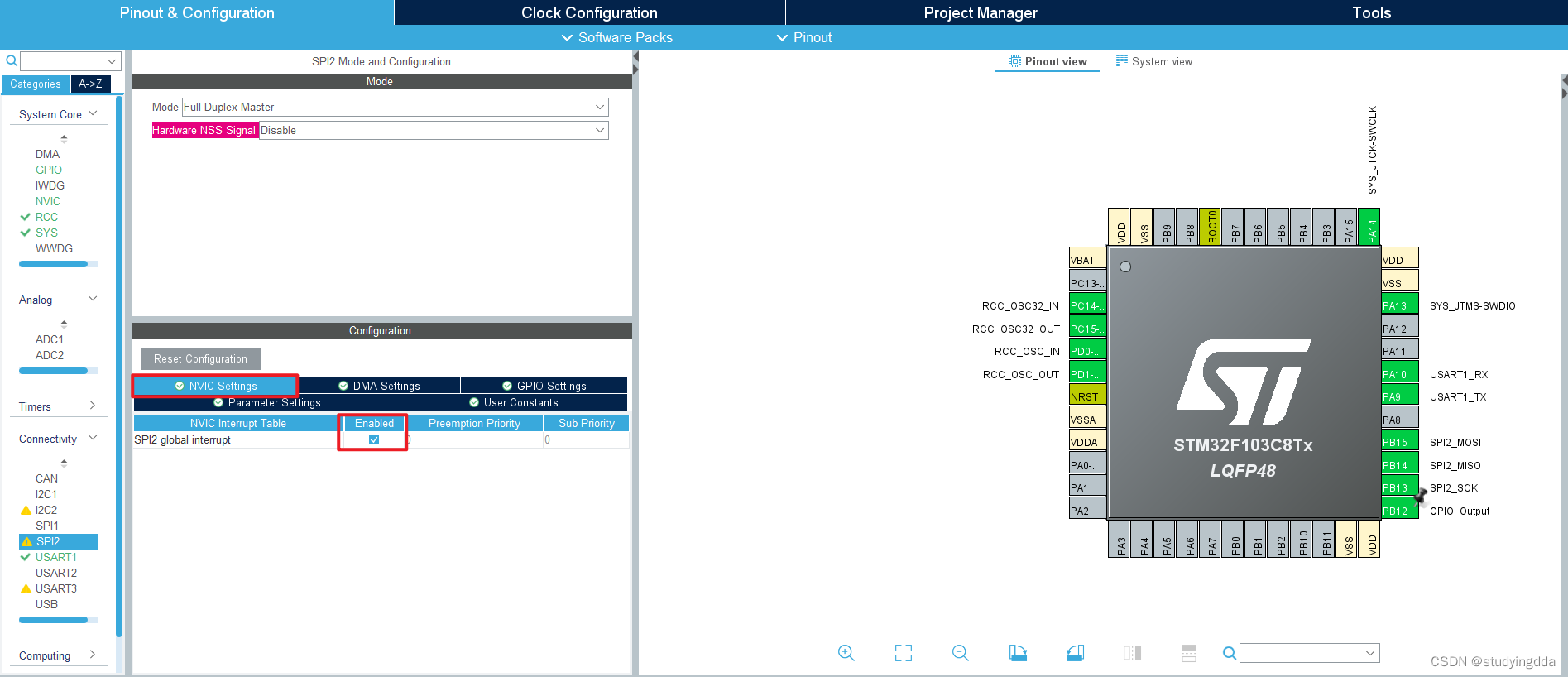Click the Sub Priority value cell
The height and width of the screenshot is (677, 1568).
point(586,439)
